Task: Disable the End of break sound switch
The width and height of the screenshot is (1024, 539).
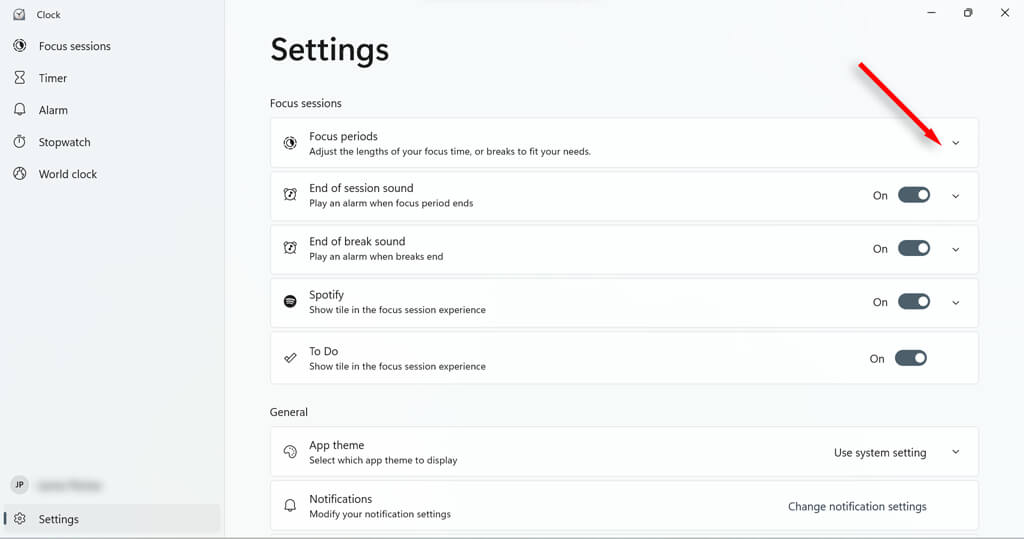Action: [x=914, y=248]
